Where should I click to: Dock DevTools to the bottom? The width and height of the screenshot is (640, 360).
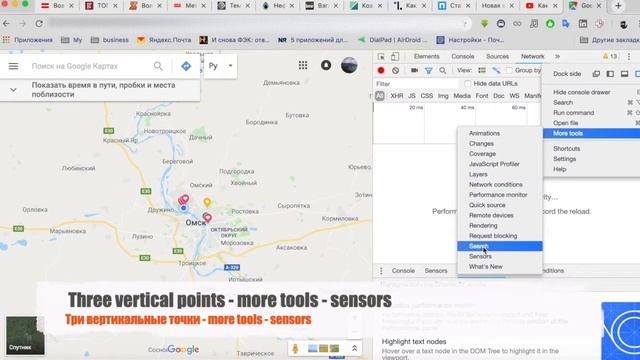[x=624, y=74]
